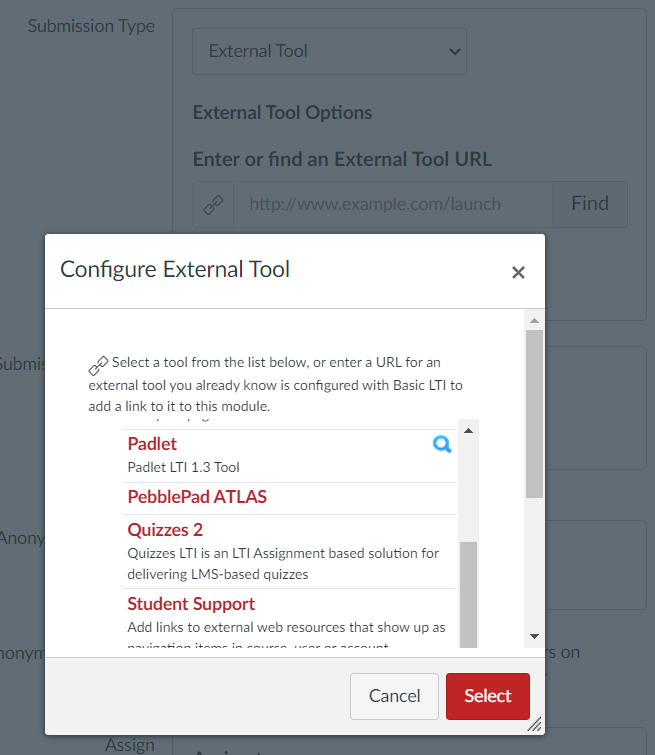Choose Padlet from the tool list
This screenshot has width=655, height=755.
152,444
